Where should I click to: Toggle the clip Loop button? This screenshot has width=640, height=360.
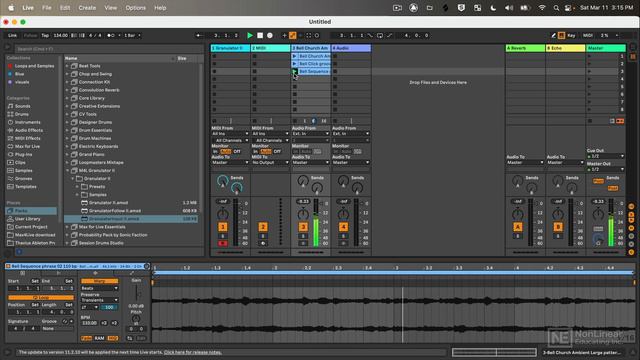pos(41,298)
